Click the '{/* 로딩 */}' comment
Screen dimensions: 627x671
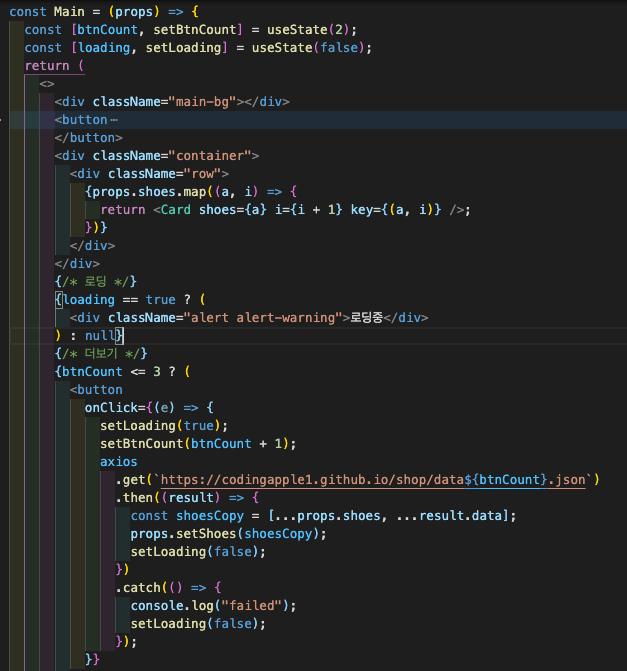click(96, 282)
